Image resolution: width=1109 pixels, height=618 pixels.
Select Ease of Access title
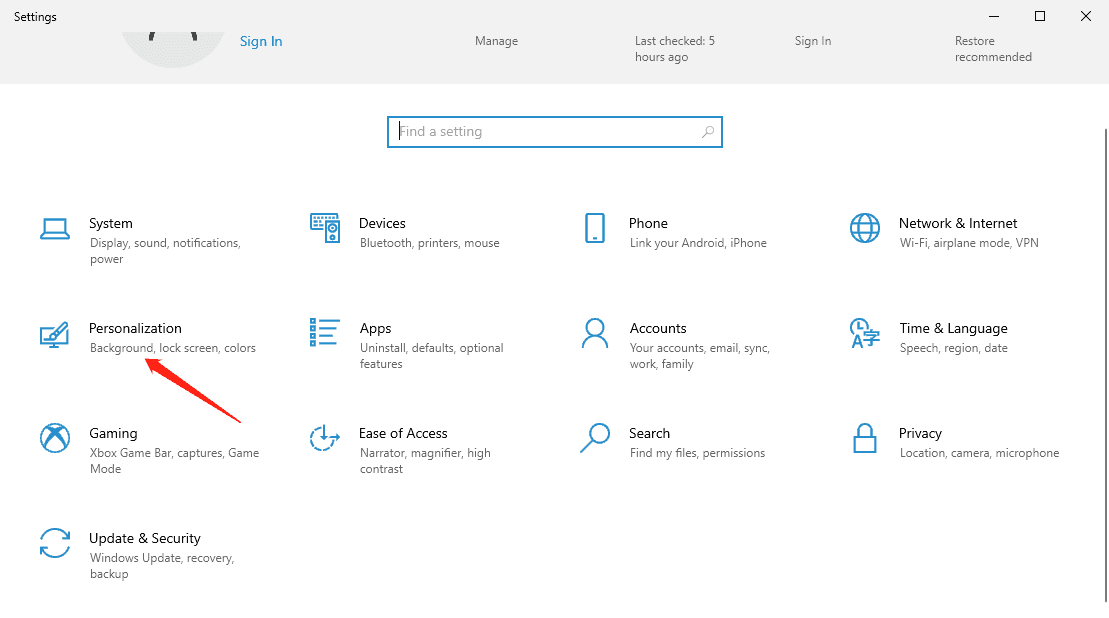(403, 433)
